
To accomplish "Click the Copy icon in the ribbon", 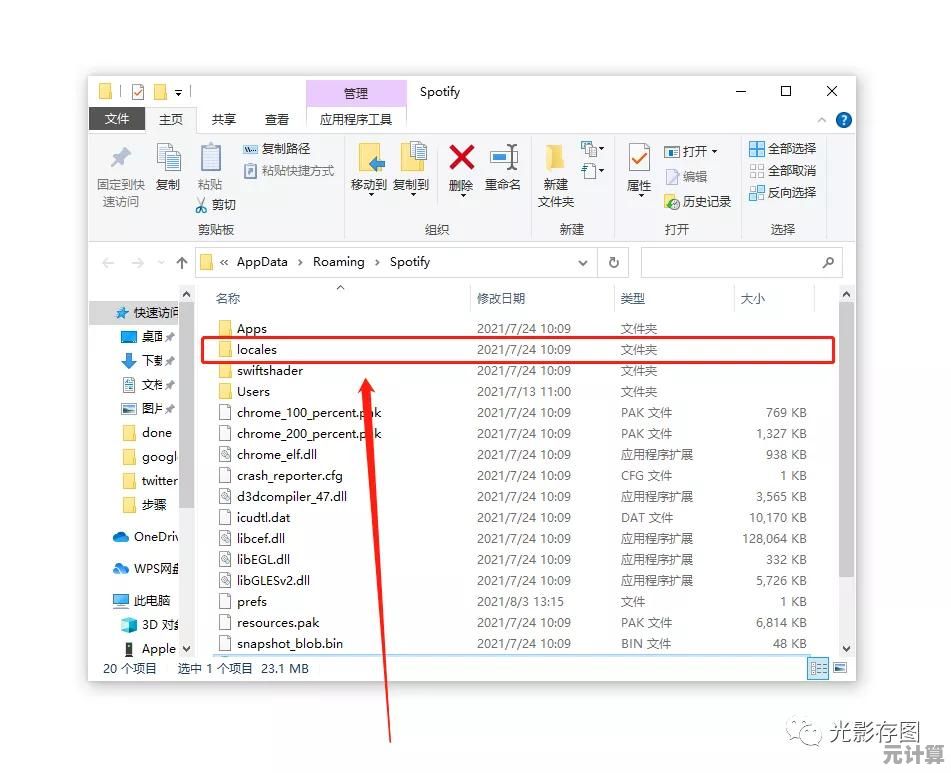I will (x=168, y=158).
